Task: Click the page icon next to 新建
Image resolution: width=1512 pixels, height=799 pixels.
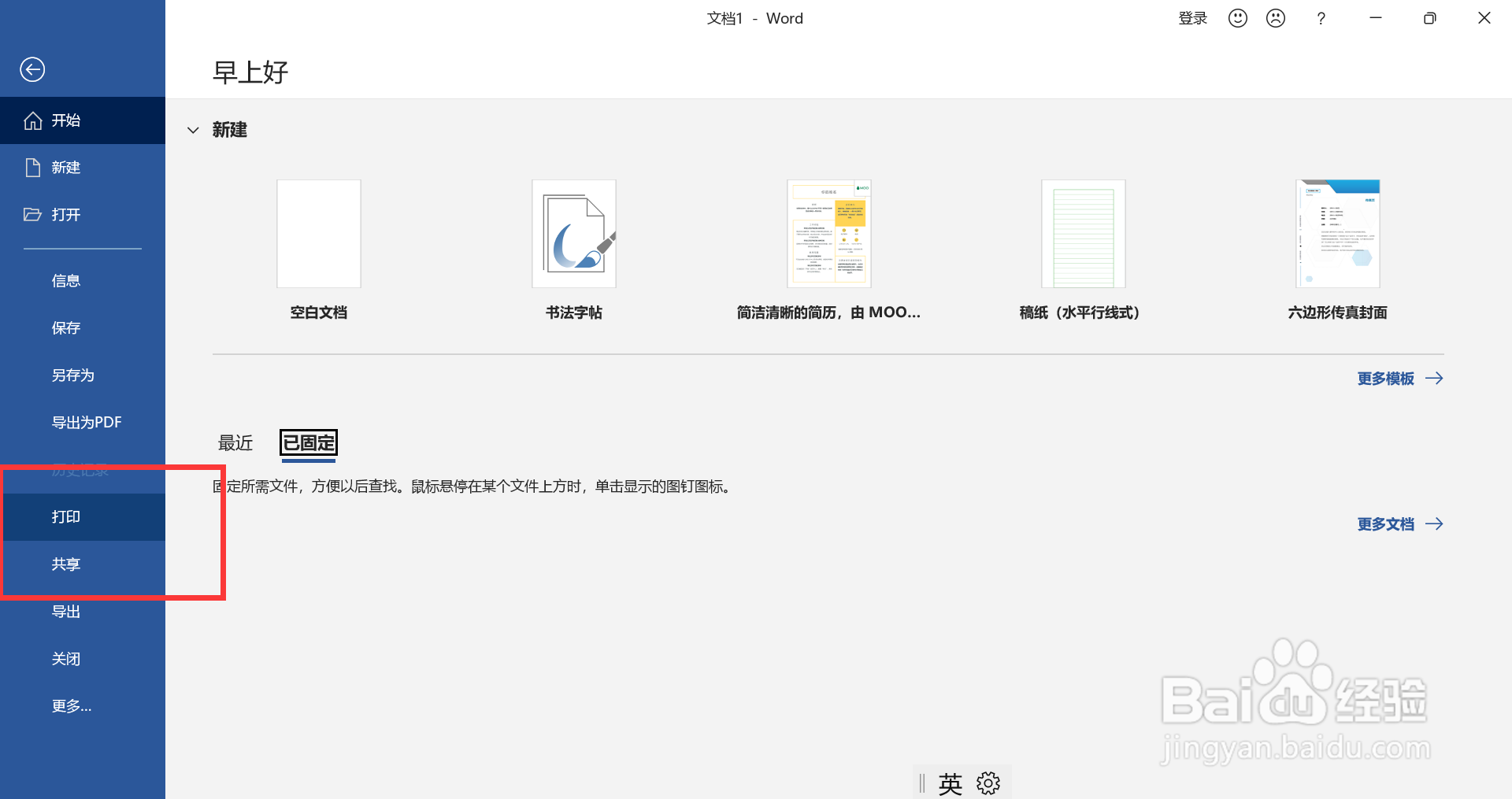Action: pyautogui.click(x=33, y=168)
